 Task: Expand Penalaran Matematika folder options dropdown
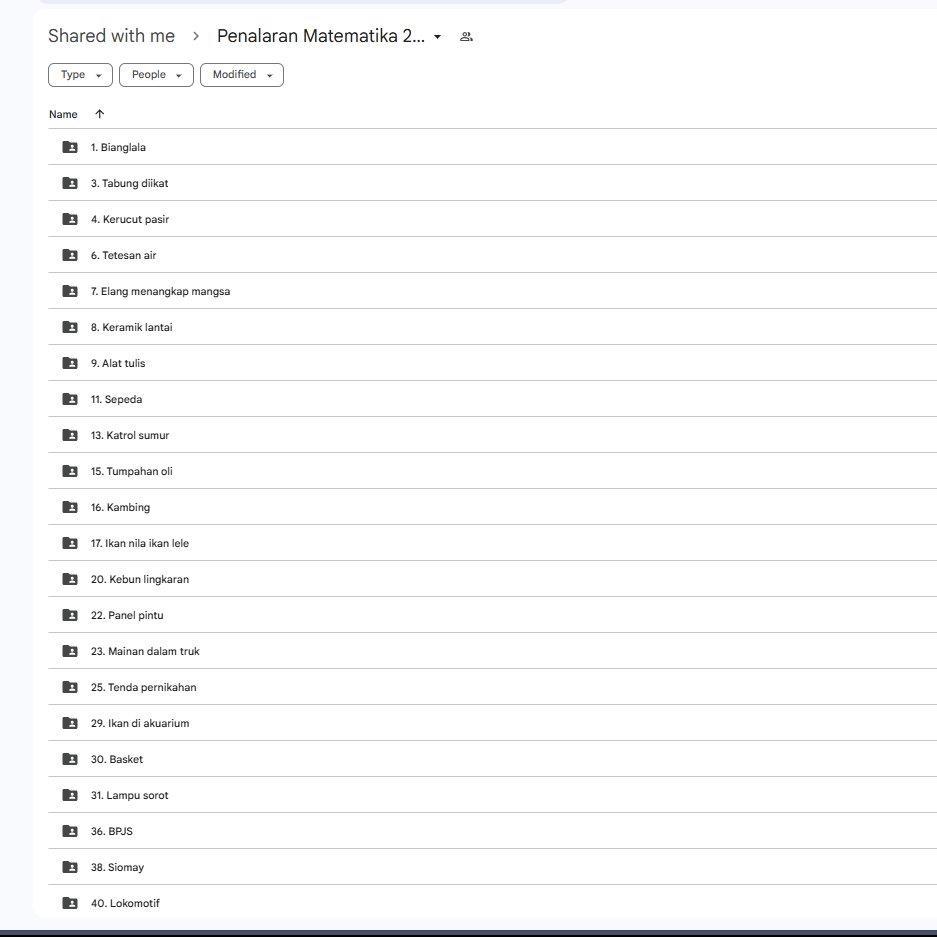437,36
